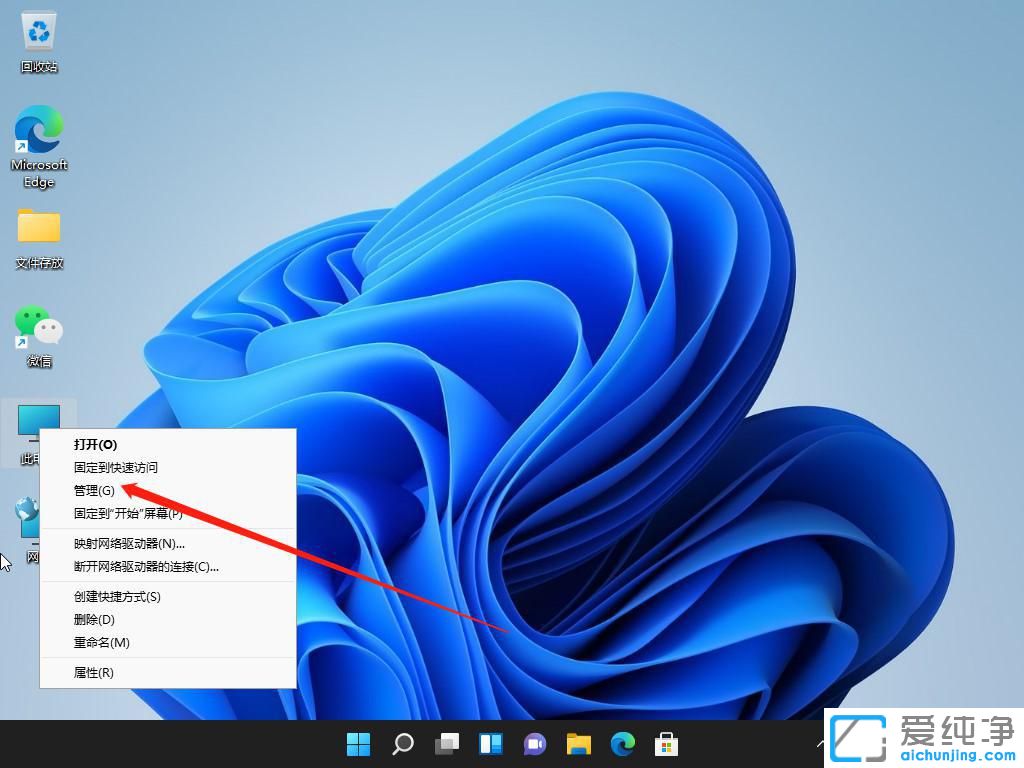
Task: Click 管理(G) to open Computer Management
Action: [x=95, y=490]
